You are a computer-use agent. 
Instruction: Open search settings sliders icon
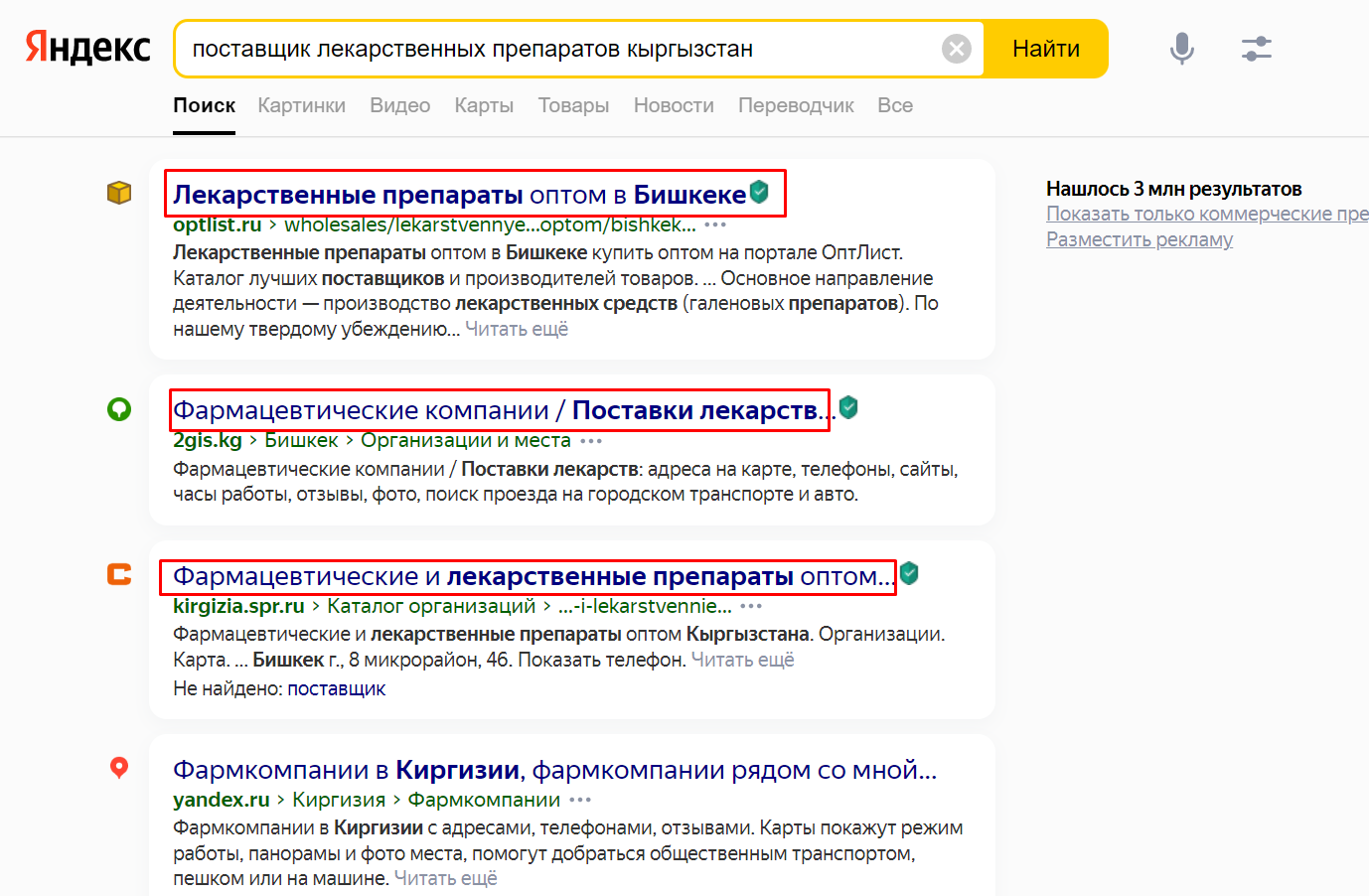point(1257,49)
